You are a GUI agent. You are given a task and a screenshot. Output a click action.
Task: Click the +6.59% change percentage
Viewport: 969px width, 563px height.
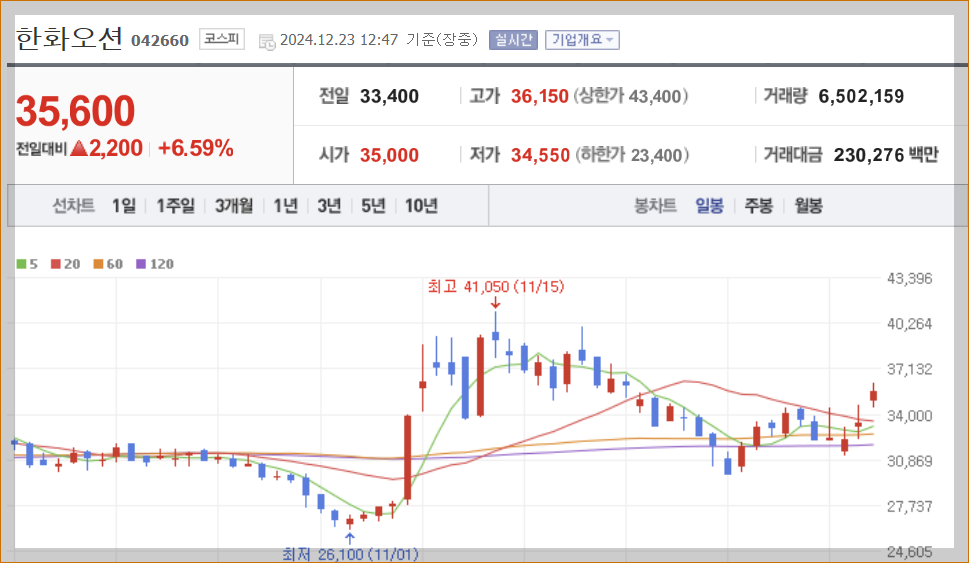pyautogui.click(x=195, y=148)
